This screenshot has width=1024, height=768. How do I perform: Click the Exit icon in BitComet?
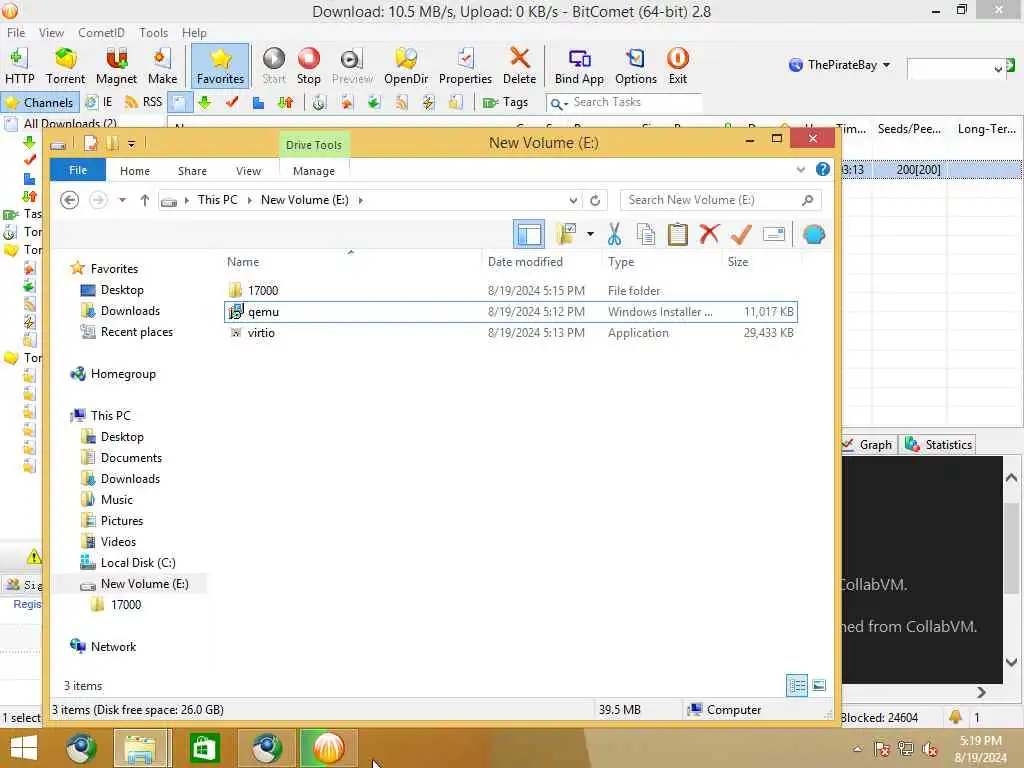(677, 66)
